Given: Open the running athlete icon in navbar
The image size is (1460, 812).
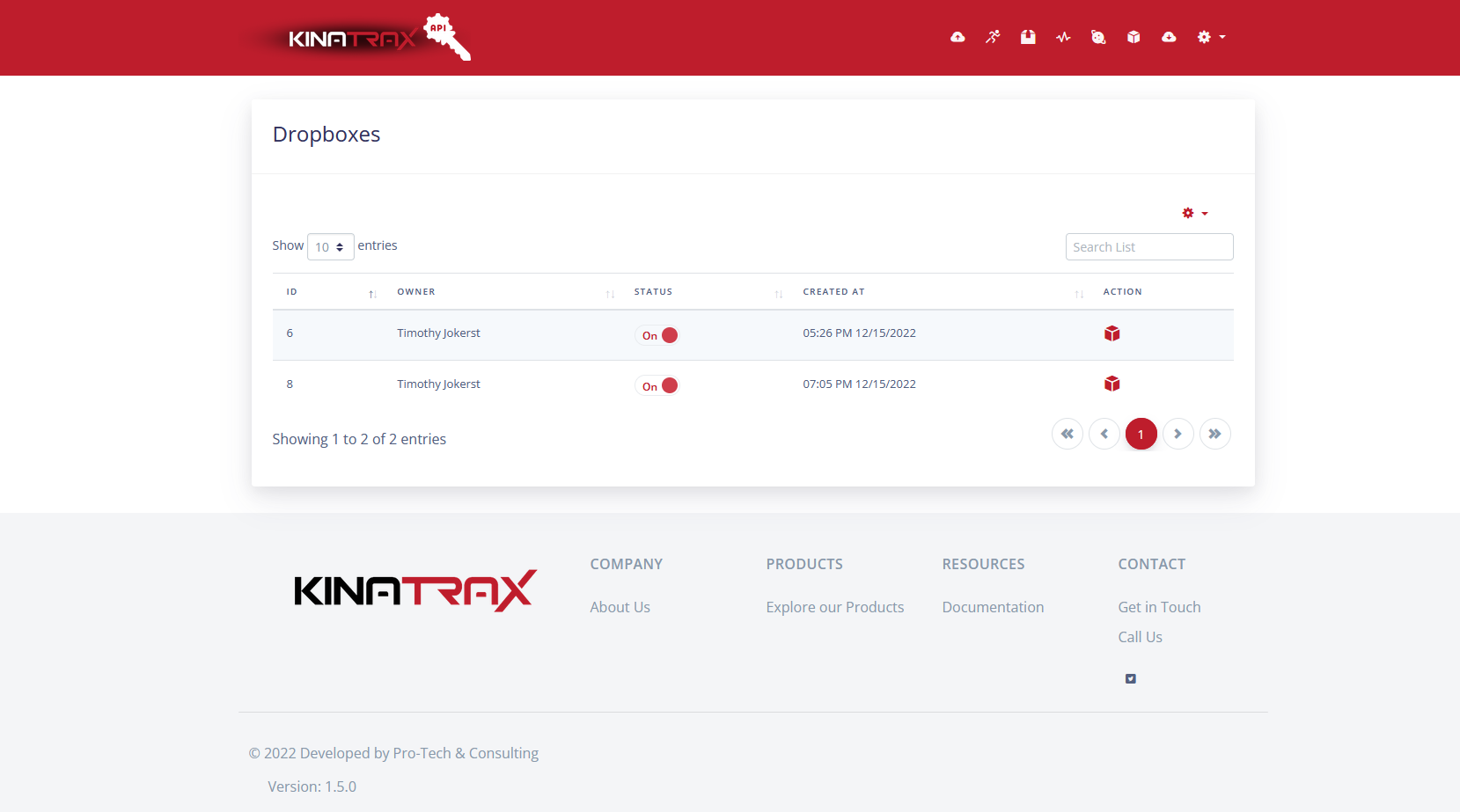Looking at the screenshot, I should coord(993,37).
